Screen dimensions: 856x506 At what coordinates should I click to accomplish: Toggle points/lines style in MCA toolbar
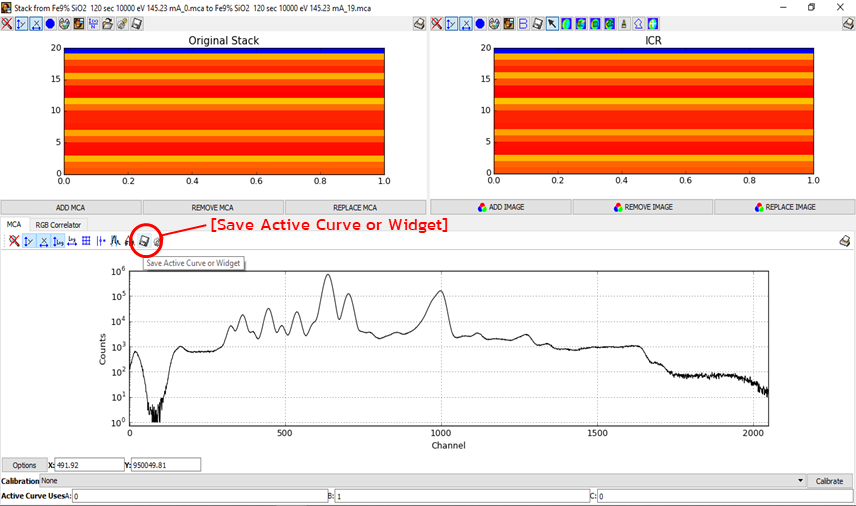tap(100, 241)
